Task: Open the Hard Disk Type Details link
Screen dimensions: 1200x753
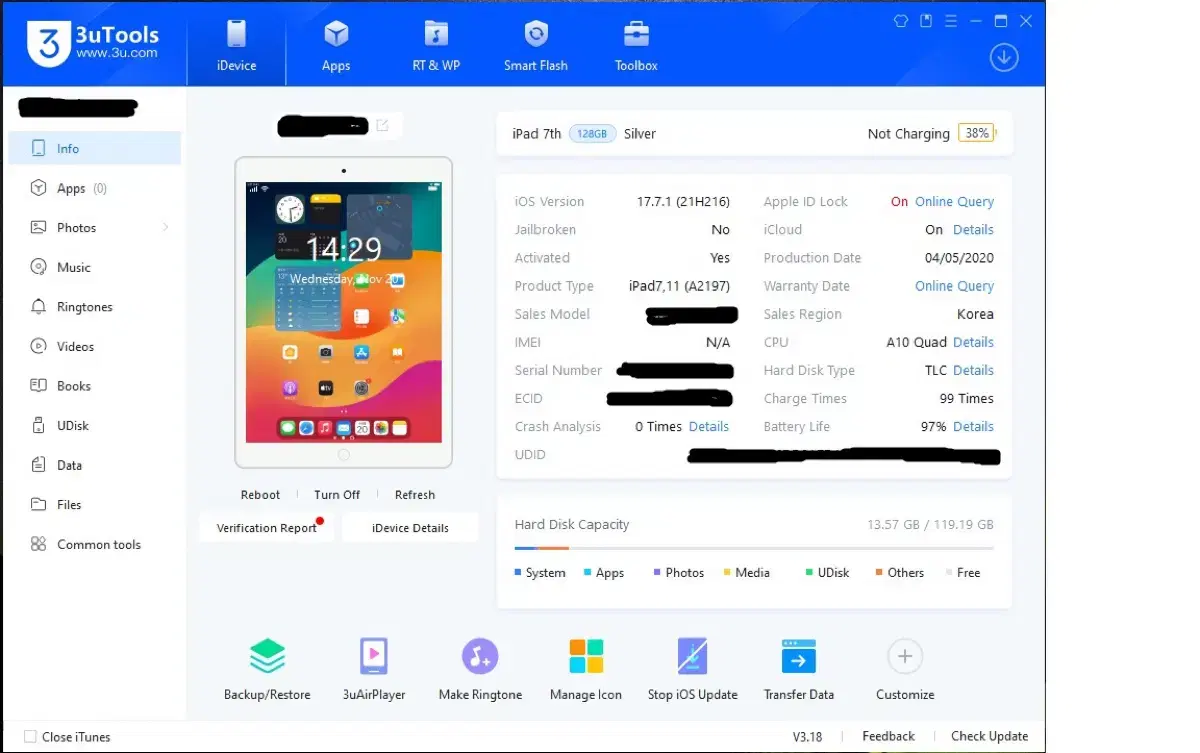Action: tap(973, 370)
